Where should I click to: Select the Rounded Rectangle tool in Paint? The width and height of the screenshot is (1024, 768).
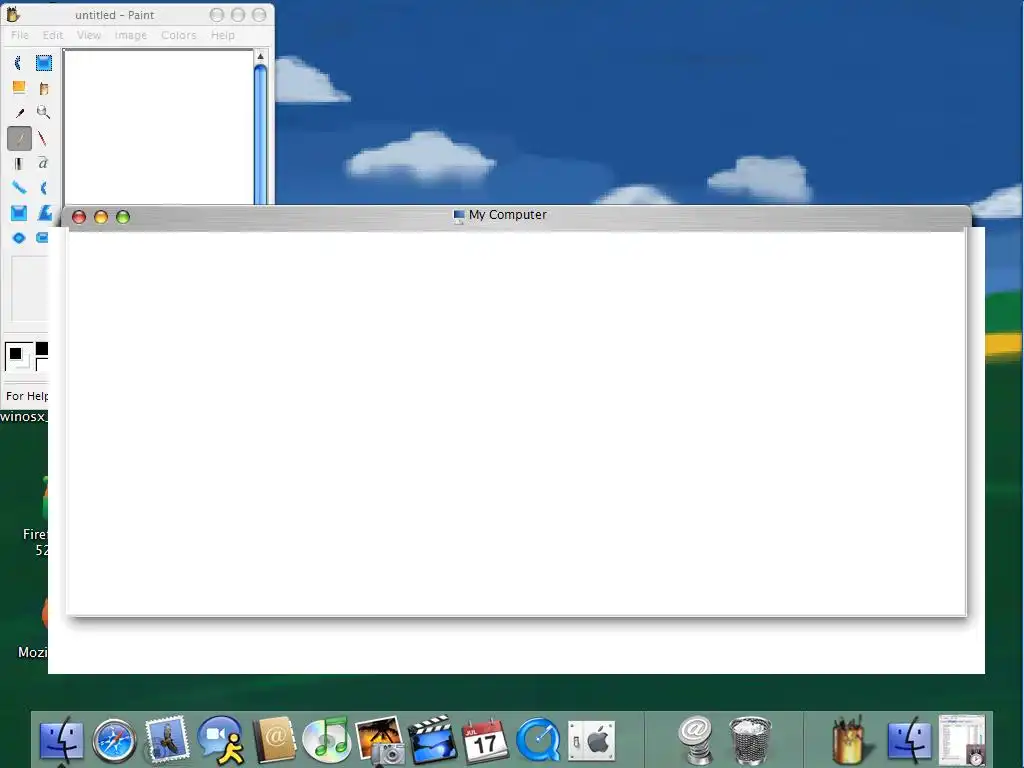click(x=42, y=238)
